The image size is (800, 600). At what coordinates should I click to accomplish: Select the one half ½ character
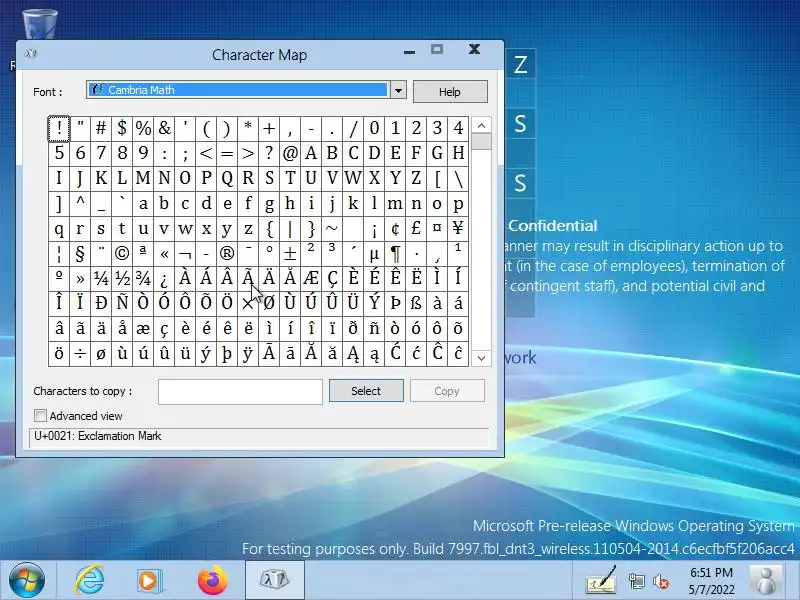(x=122, y=279)
